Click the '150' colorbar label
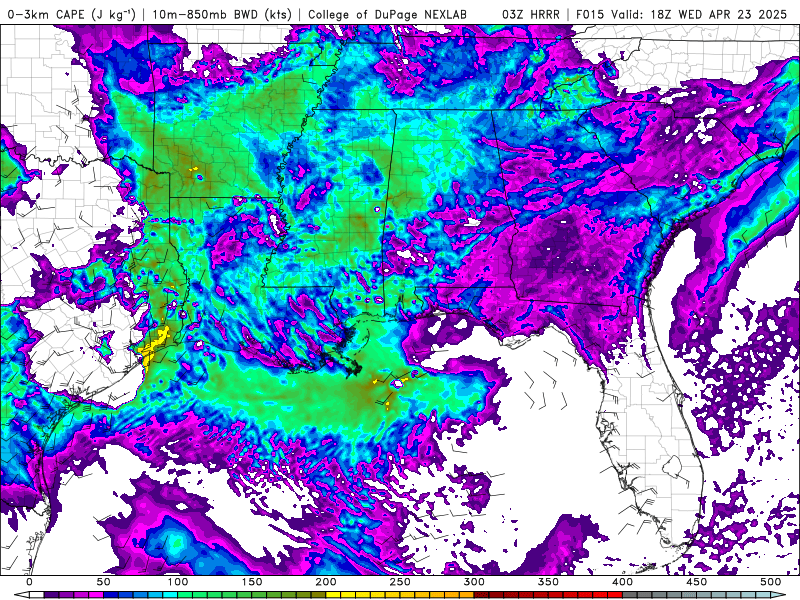The image size is (800, 600). (252, 582)
